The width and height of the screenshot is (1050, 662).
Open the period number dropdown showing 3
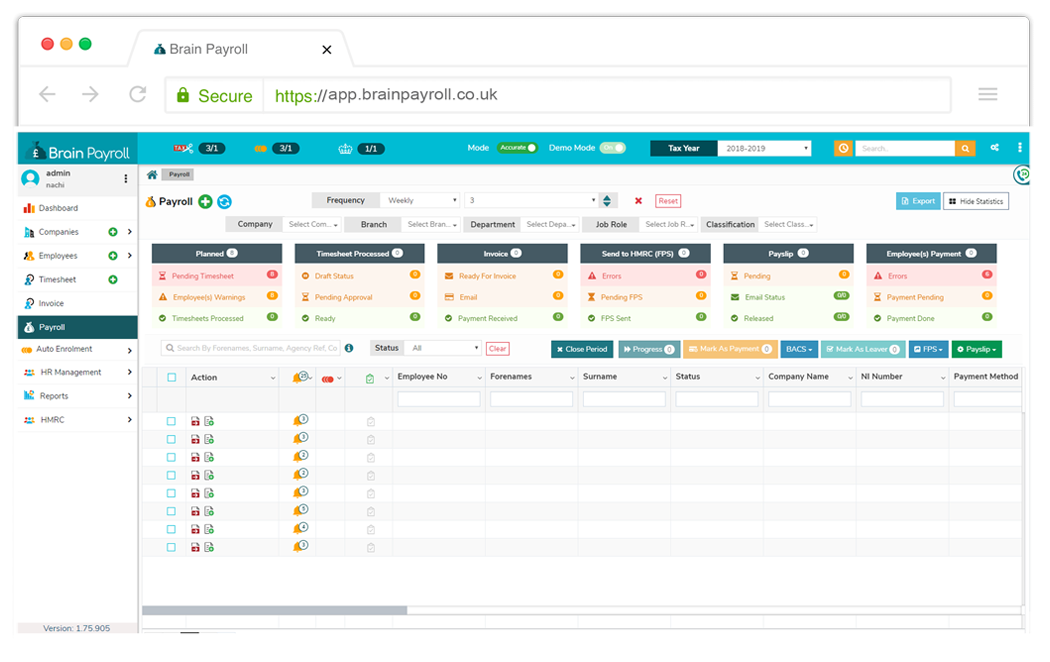click(531, 200)
